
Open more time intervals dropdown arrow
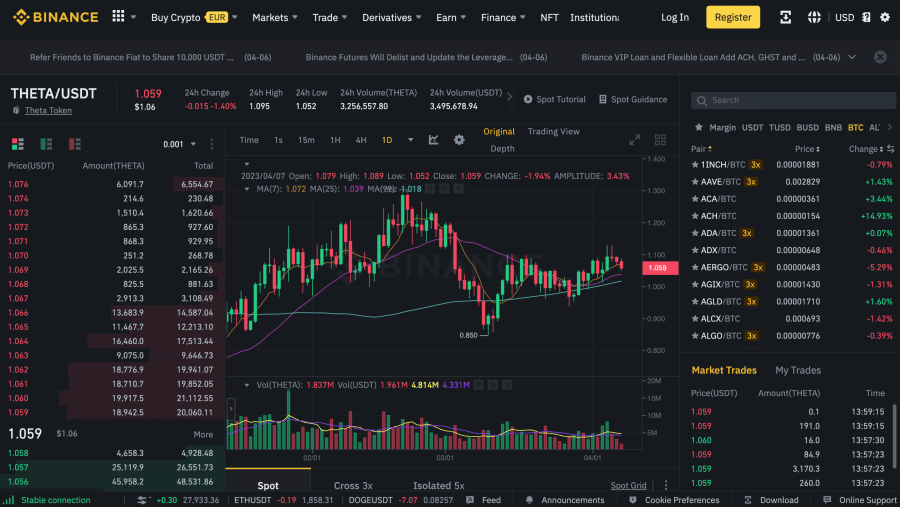(x=410, y=140)
